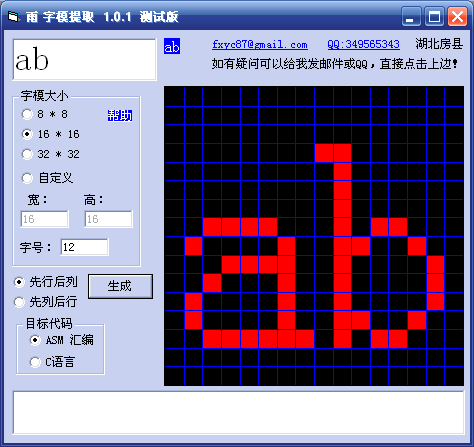The image size is (474, 447).
Task: Click the empty output text area at bottom
Action: point(238,413)
